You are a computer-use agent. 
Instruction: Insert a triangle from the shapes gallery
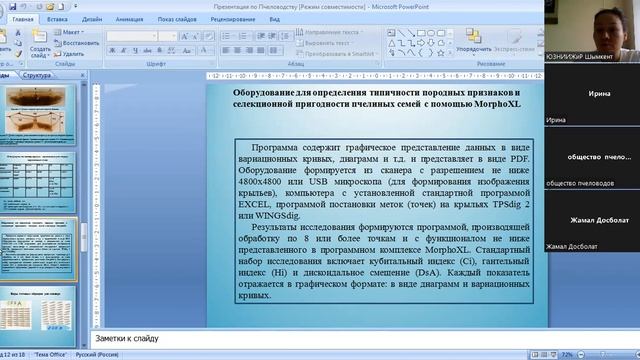392,43
